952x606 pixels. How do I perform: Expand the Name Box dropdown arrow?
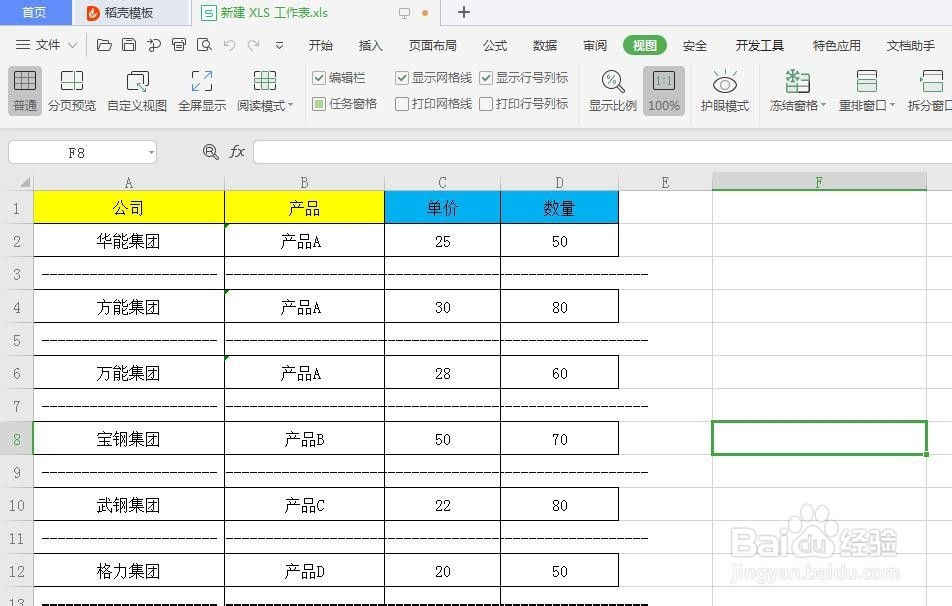[151, 152]
